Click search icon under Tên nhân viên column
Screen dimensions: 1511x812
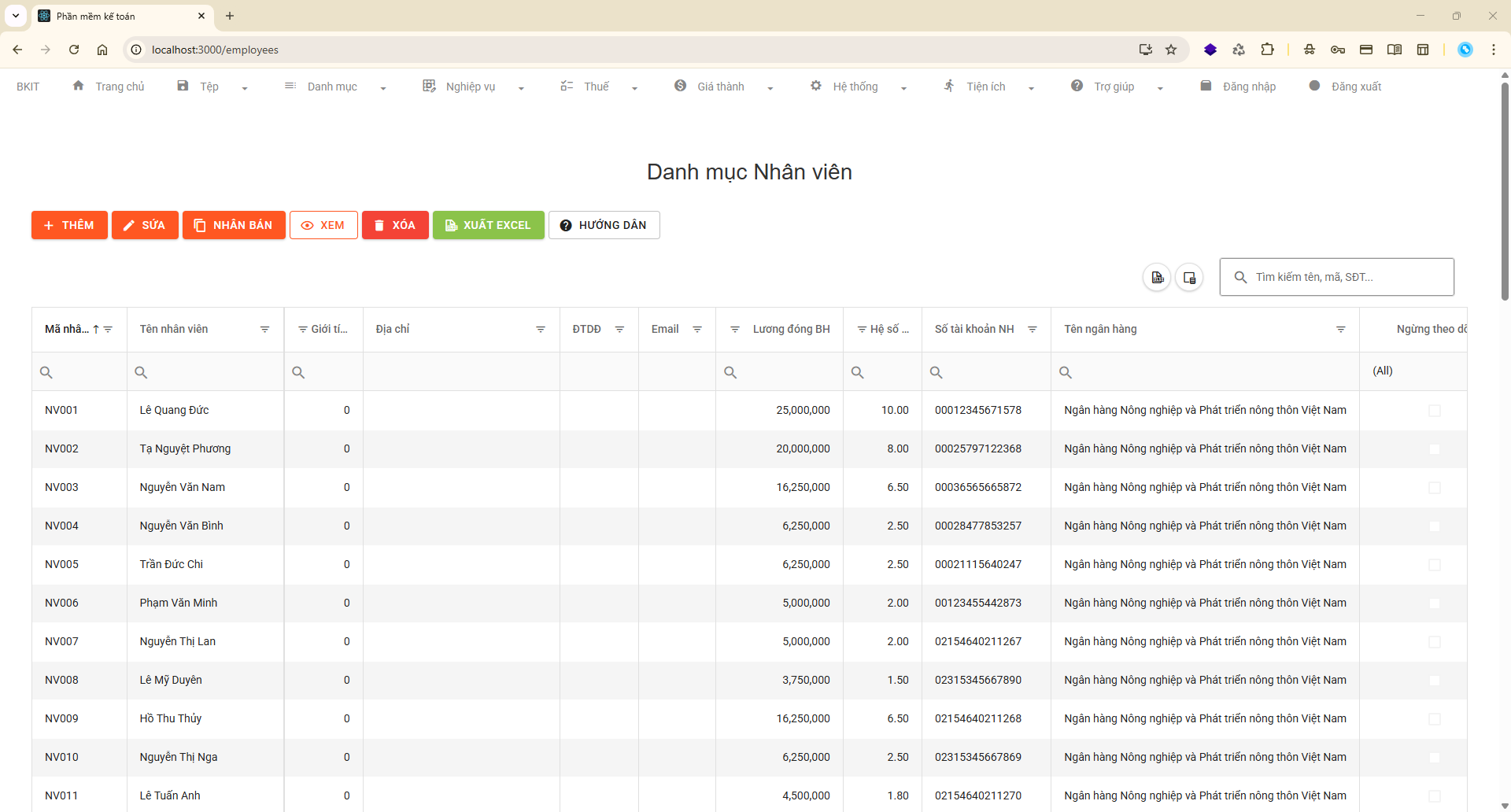(x=141, y=372)
